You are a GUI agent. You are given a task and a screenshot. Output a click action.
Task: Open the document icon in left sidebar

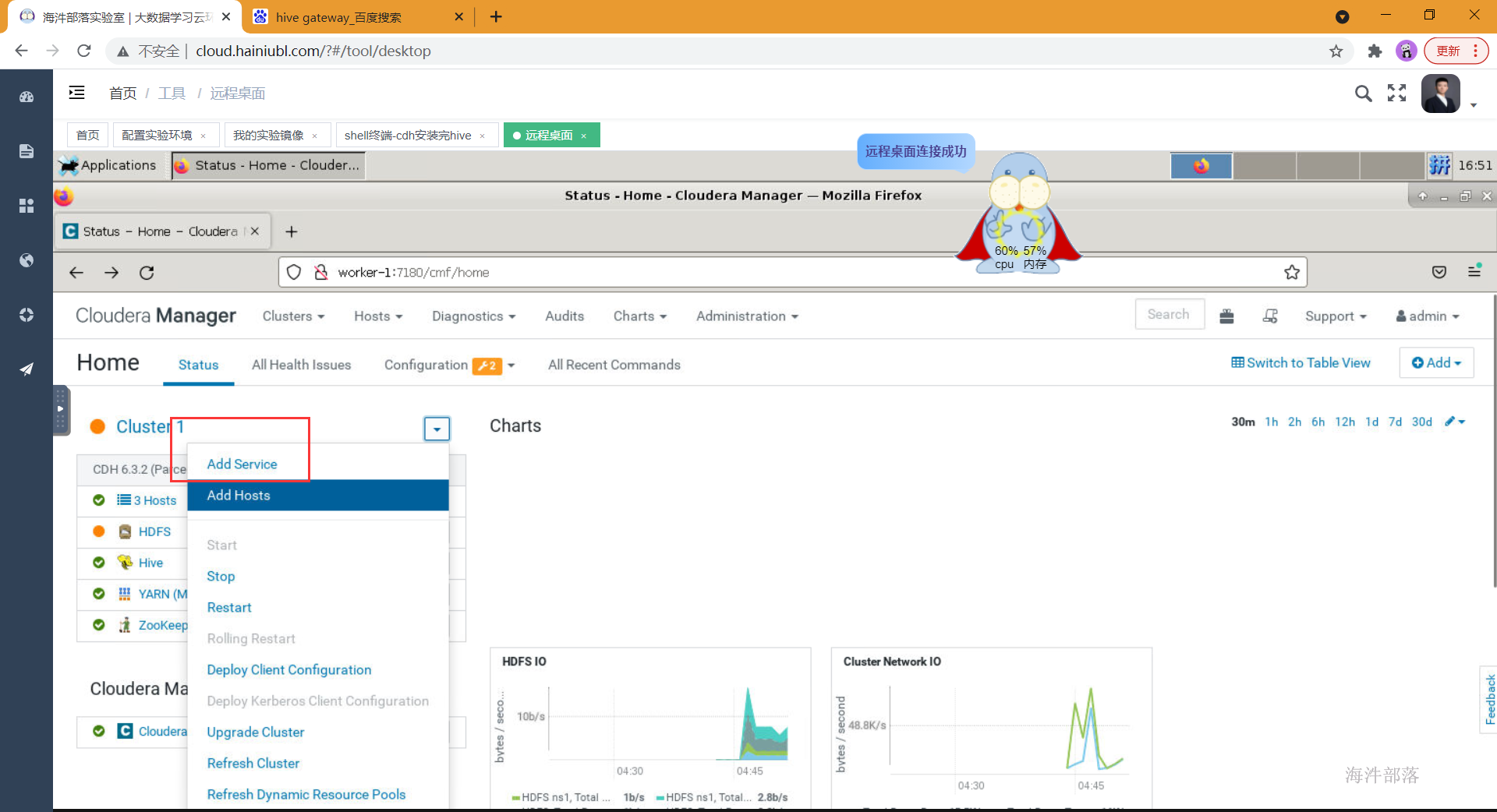pyautogui.click(x=27, y=151)
